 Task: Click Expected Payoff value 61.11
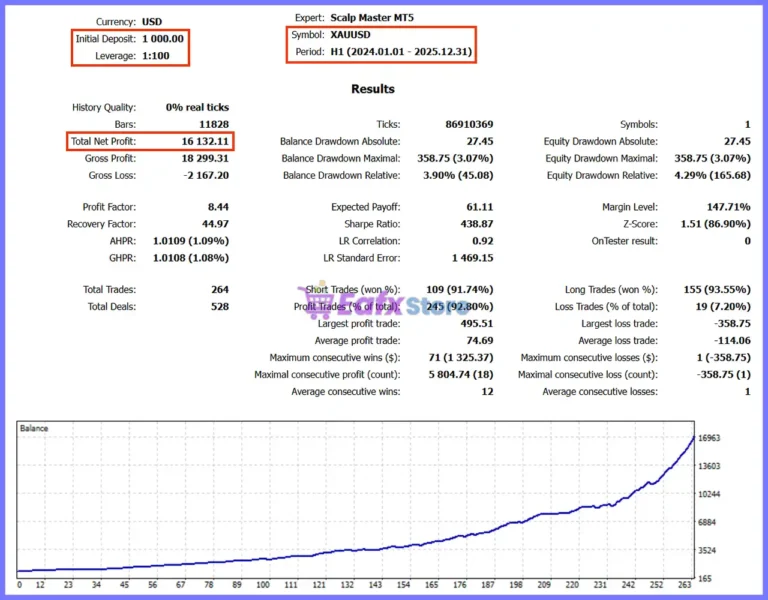coord(480,207)
